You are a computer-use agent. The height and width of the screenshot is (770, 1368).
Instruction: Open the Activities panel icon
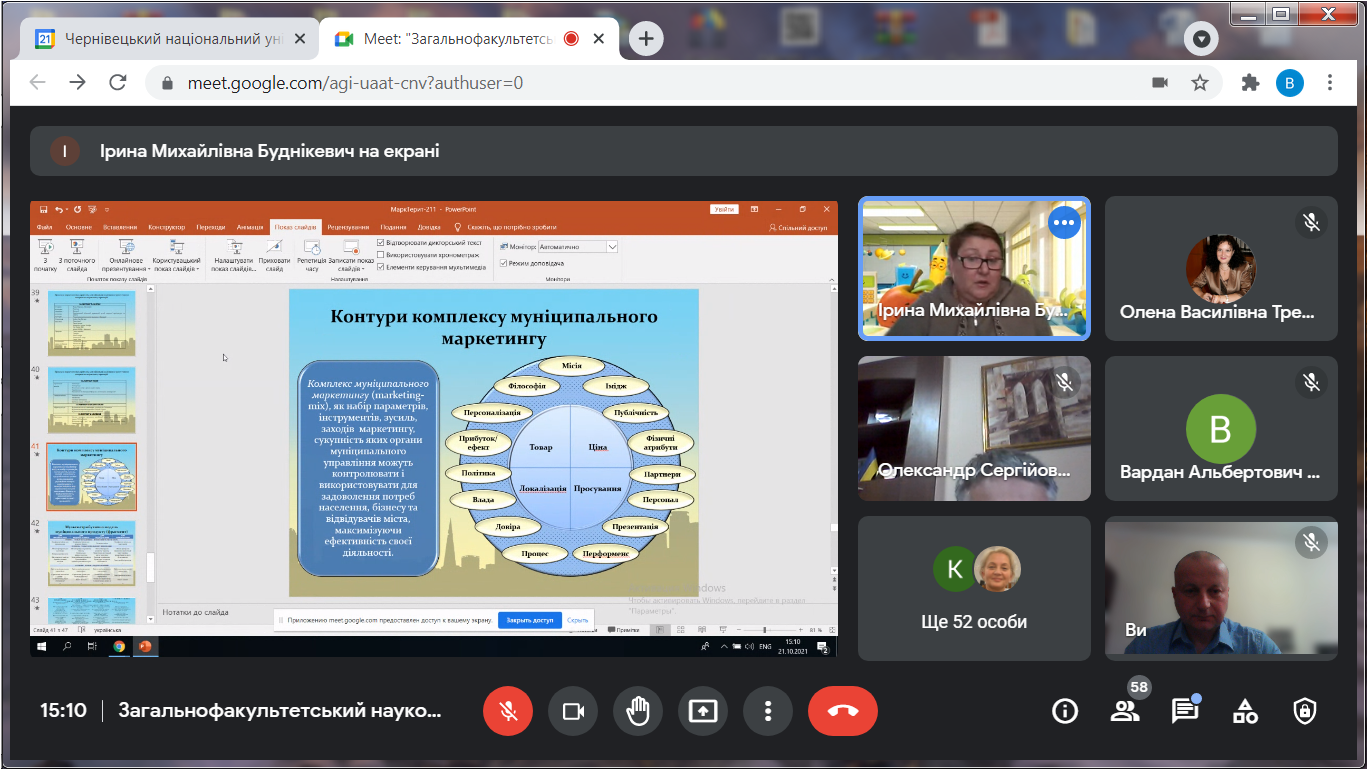coord(1245,711)
